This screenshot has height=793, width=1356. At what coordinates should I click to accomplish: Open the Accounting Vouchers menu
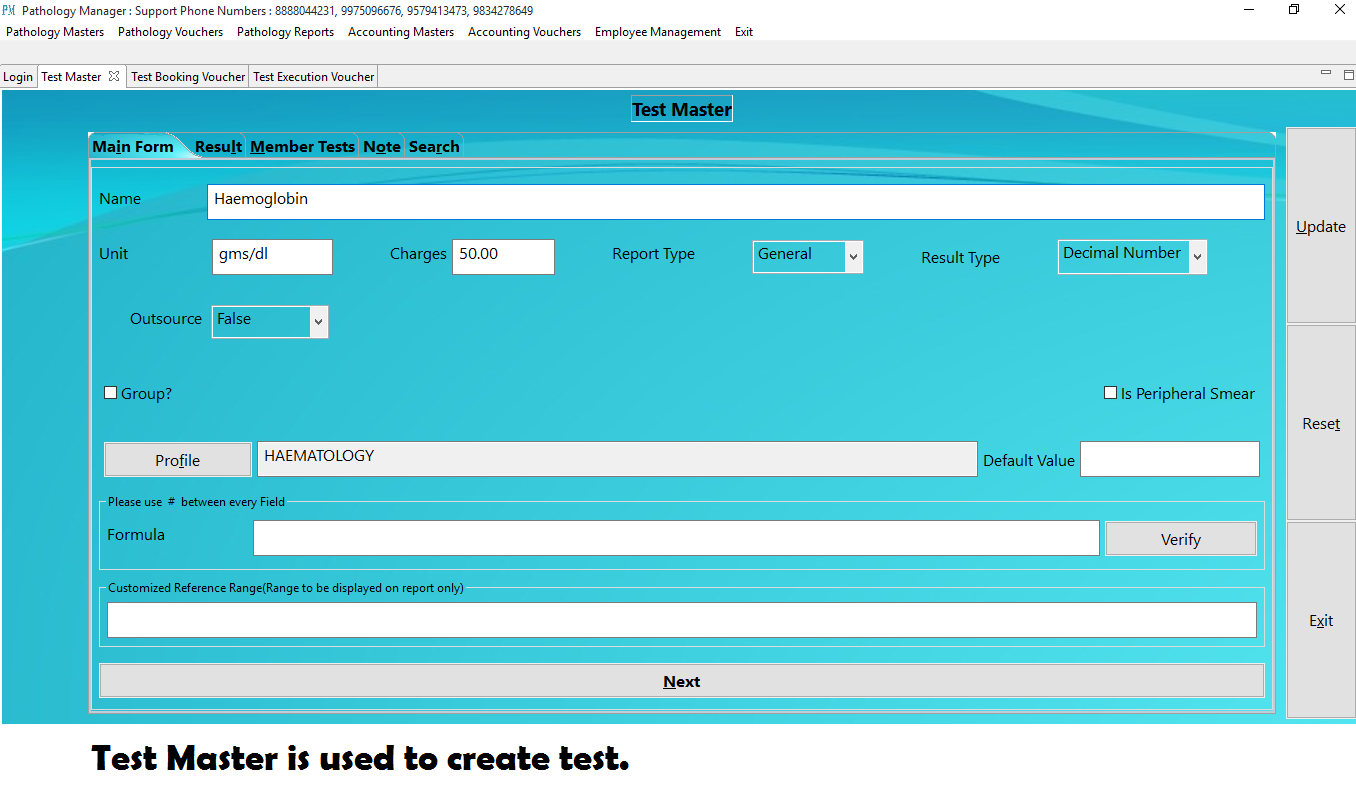(525, 32)
